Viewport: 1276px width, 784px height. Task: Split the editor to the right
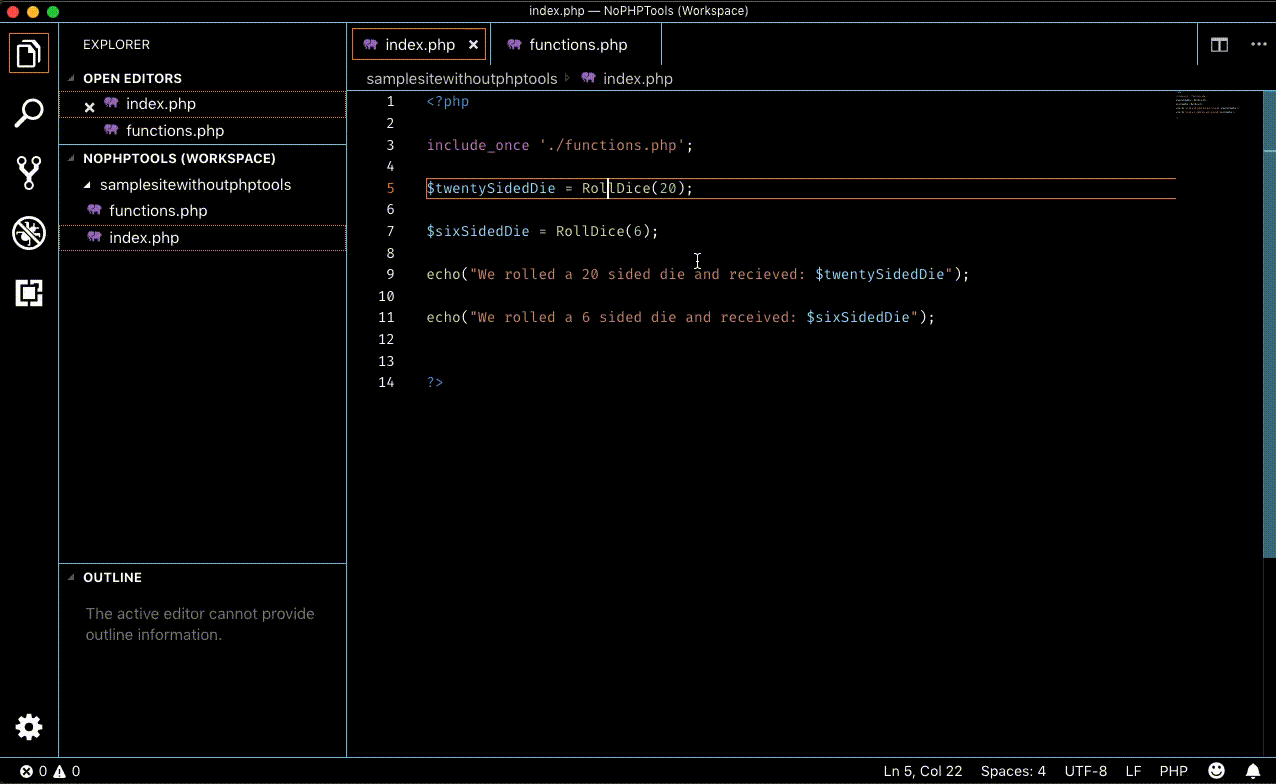click(x=1219, y=44)
